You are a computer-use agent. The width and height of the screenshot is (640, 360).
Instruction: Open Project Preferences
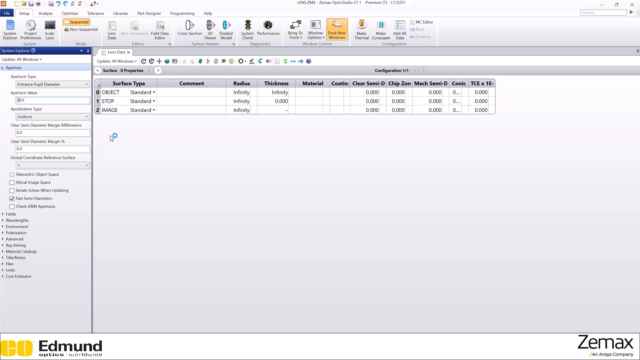pos(31,30)
